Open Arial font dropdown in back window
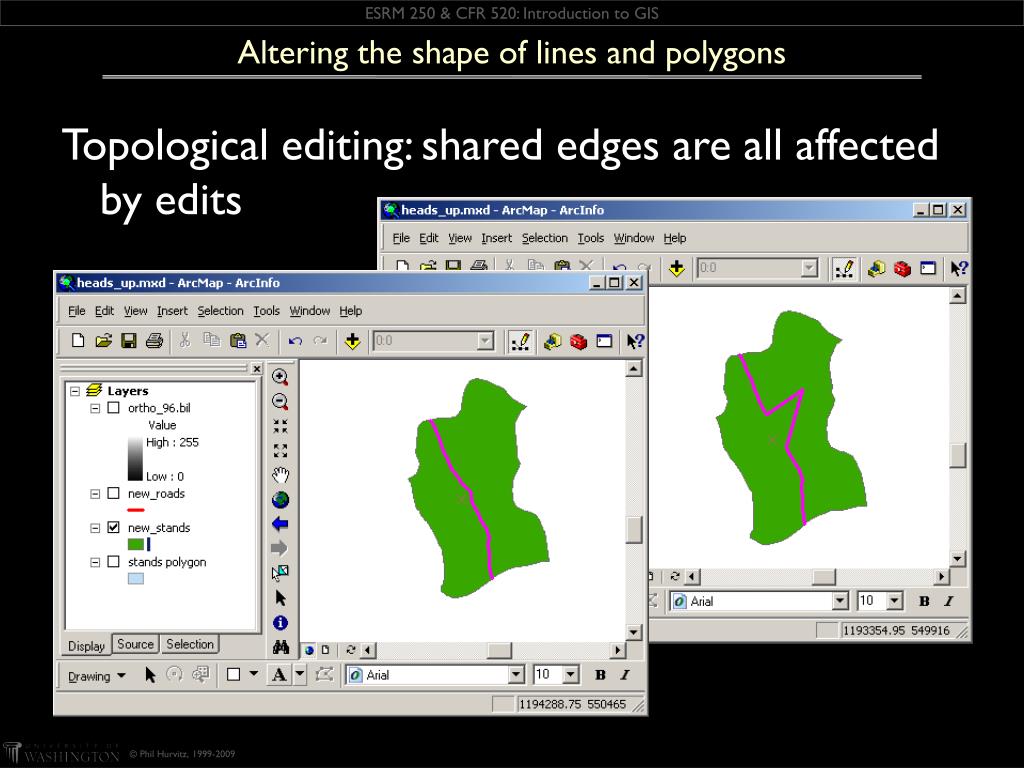This screenshot has width=1024, height=768. (x=840, y=601)
